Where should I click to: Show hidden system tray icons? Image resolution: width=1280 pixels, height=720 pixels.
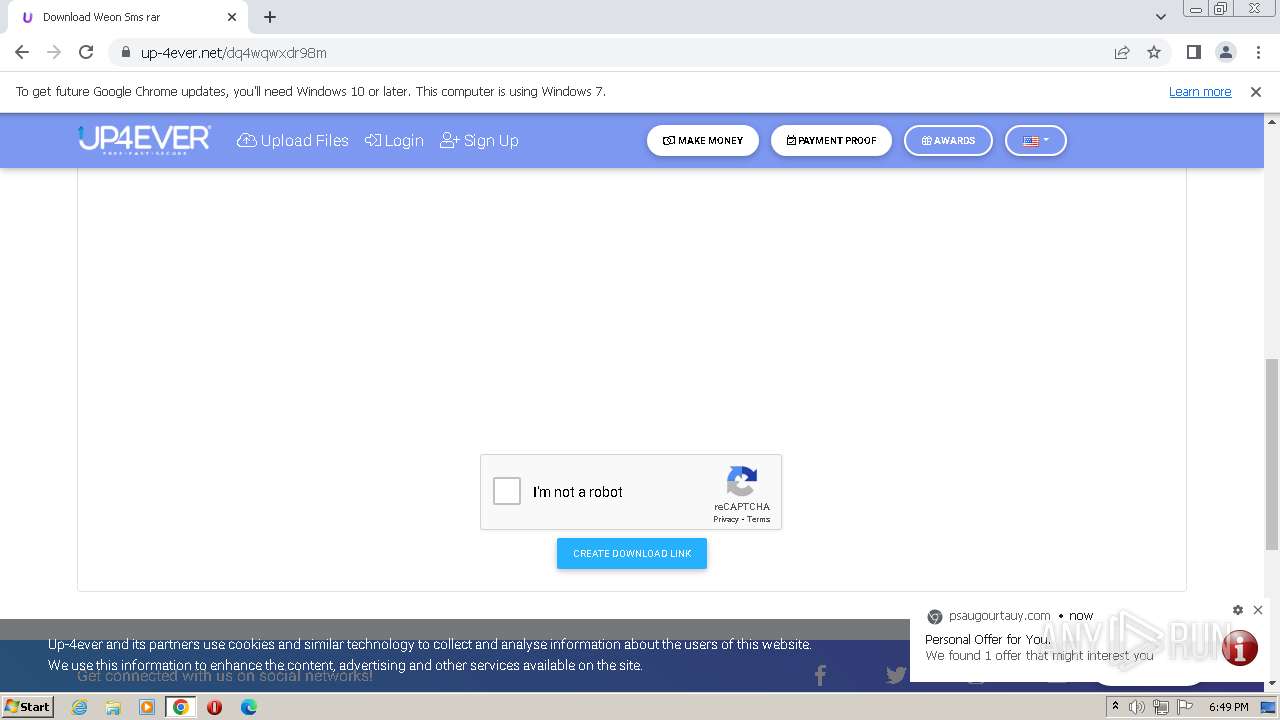(x=1115, y=707)
